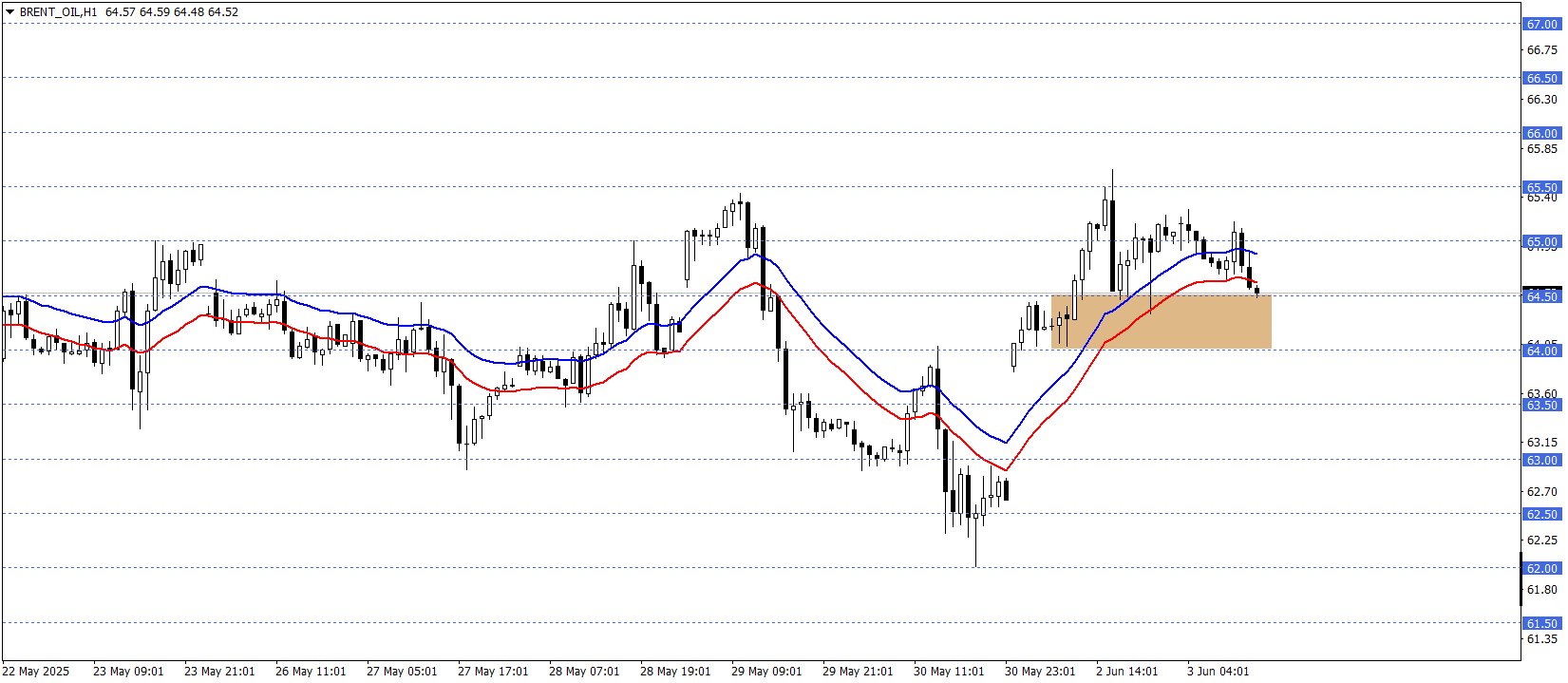The width and height of the screenshot is (1568, 683).
Task: Click the 22 May 2025 date label
Action: coord(36,672)
